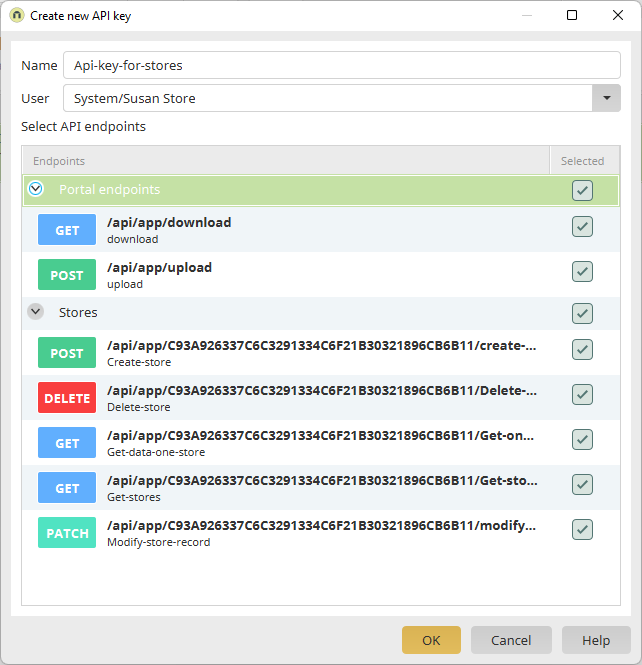The height and width of the screenshot is (665, 642).
Task: Click the Selected column header
Action: tap(582, 161)
